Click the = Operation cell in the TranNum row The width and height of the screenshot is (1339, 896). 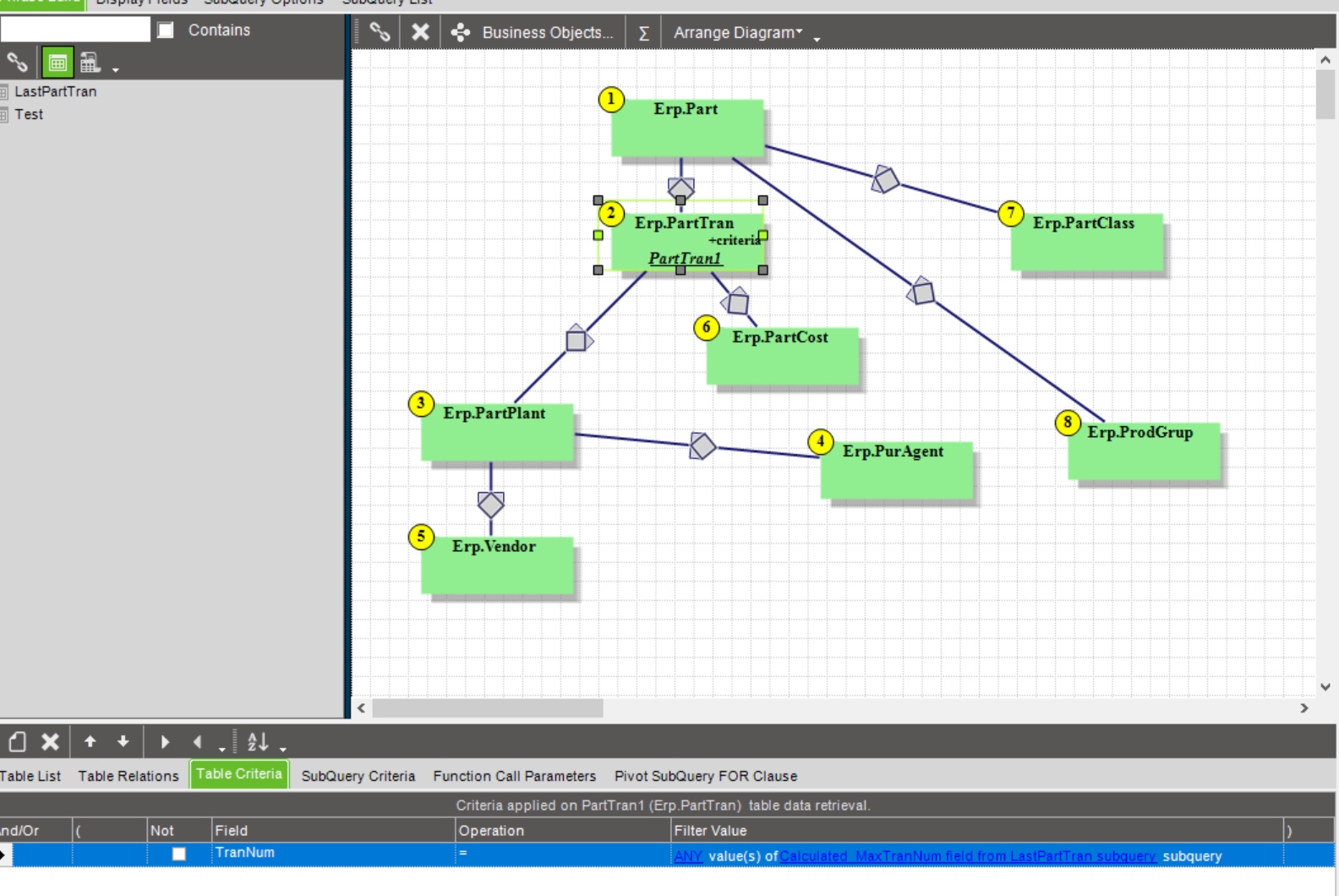click(x=563, y=854)
